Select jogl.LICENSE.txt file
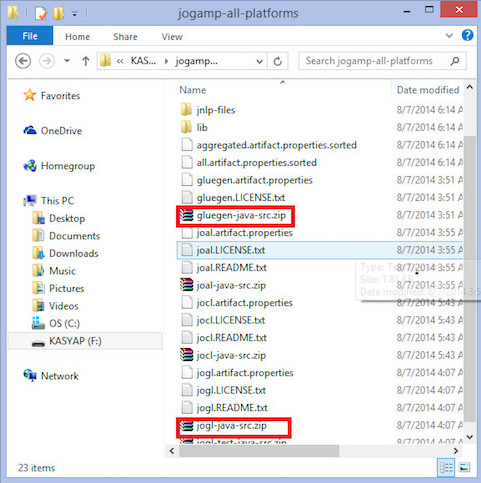This screenshot has width=481, height=483. coord(231,390)
